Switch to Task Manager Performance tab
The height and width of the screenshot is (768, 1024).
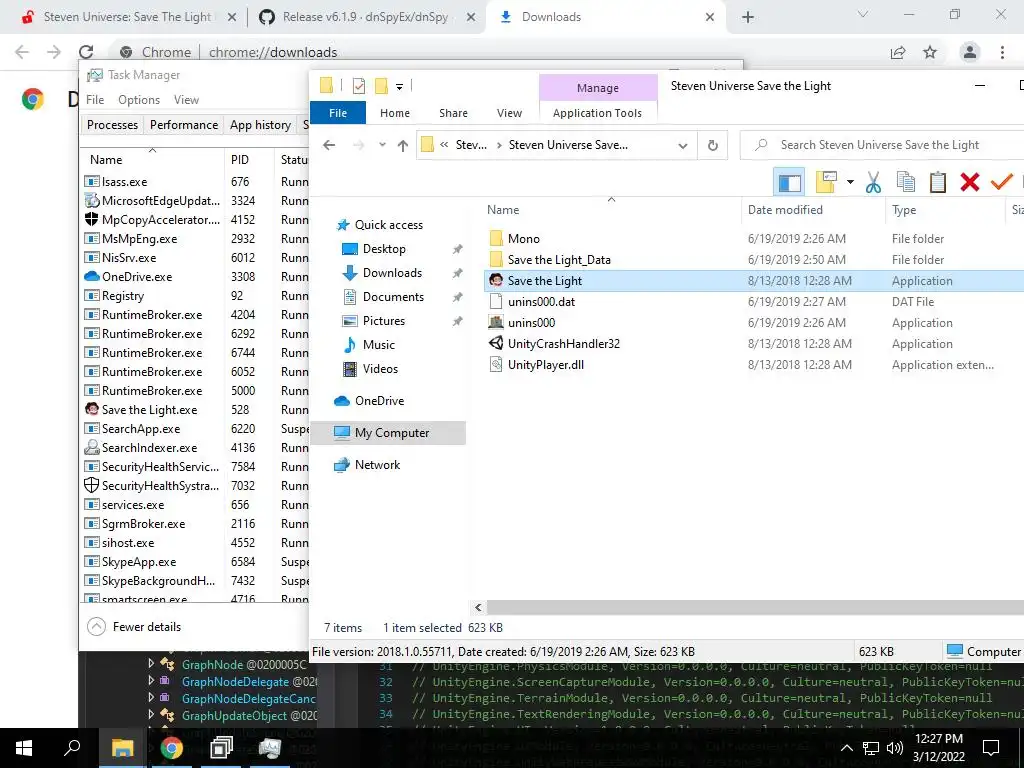[x=184, y=125]
